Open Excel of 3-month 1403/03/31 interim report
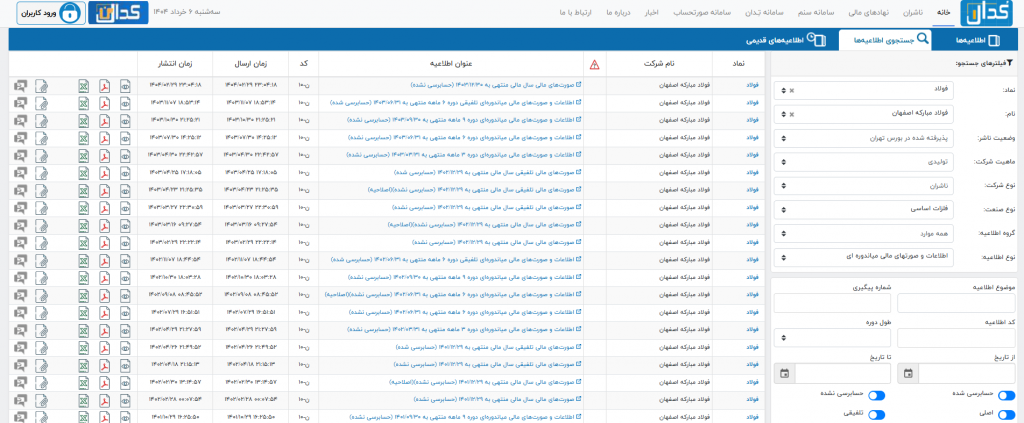 (84, 155)
